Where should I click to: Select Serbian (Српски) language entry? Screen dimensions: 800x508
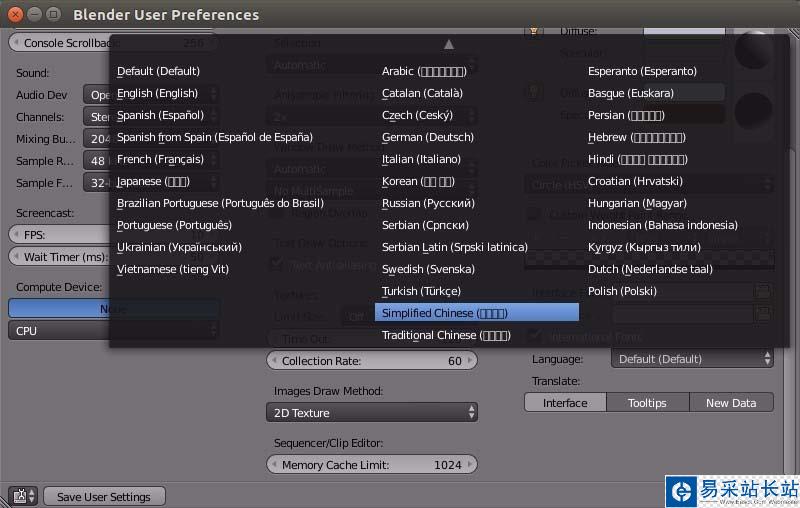pyautogui.click(x=425, y=225)
